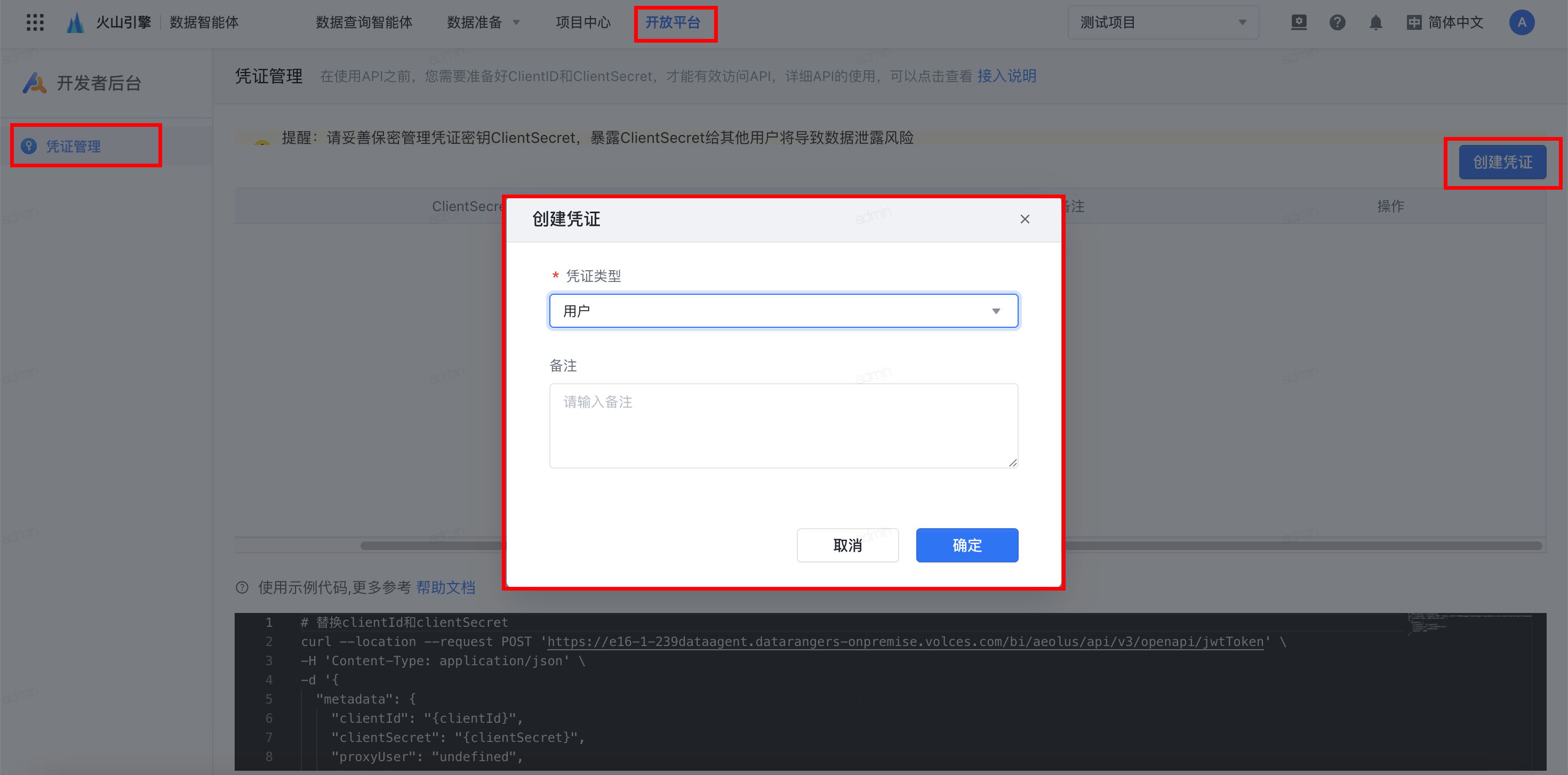Click the Volcano Engine logo icon
Screen dimensions: 1568x775
[x=76, y=22]
